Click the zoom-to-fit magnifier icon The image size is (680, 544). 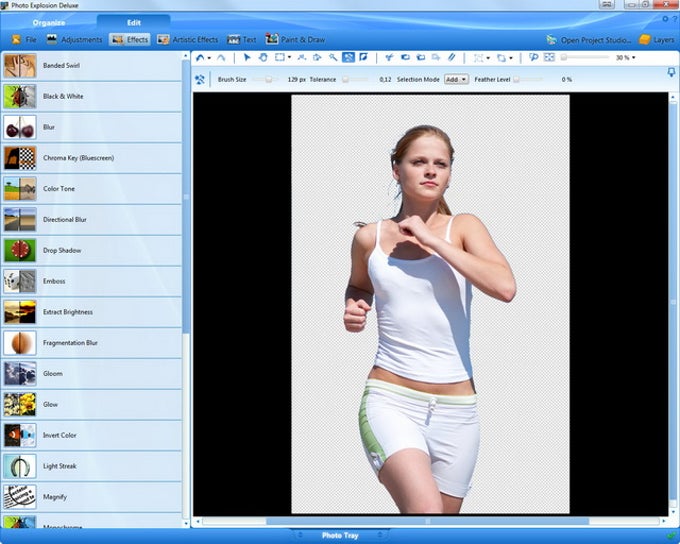click(533, 57)
